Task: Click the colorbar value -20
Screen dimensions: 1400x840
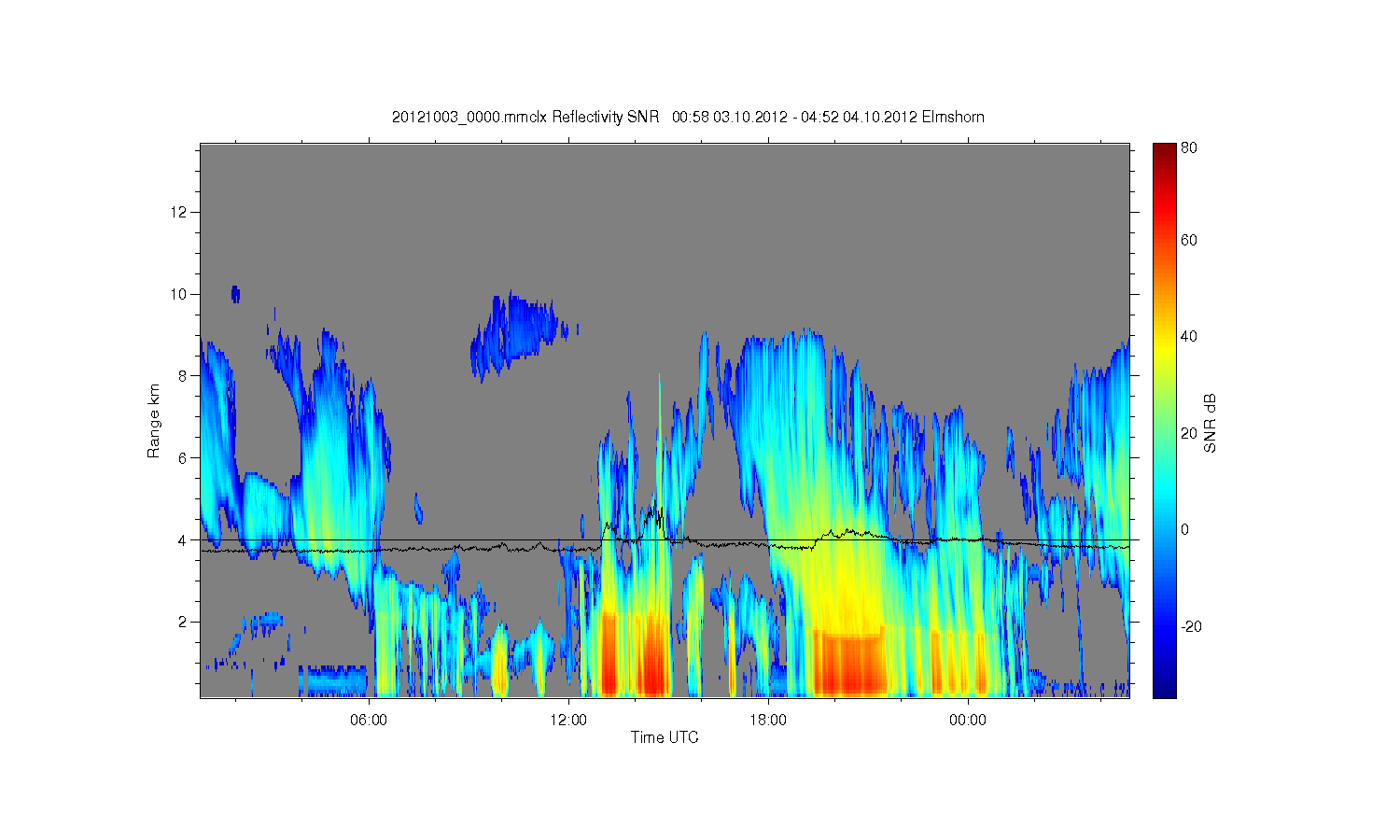Action: 1191,626
